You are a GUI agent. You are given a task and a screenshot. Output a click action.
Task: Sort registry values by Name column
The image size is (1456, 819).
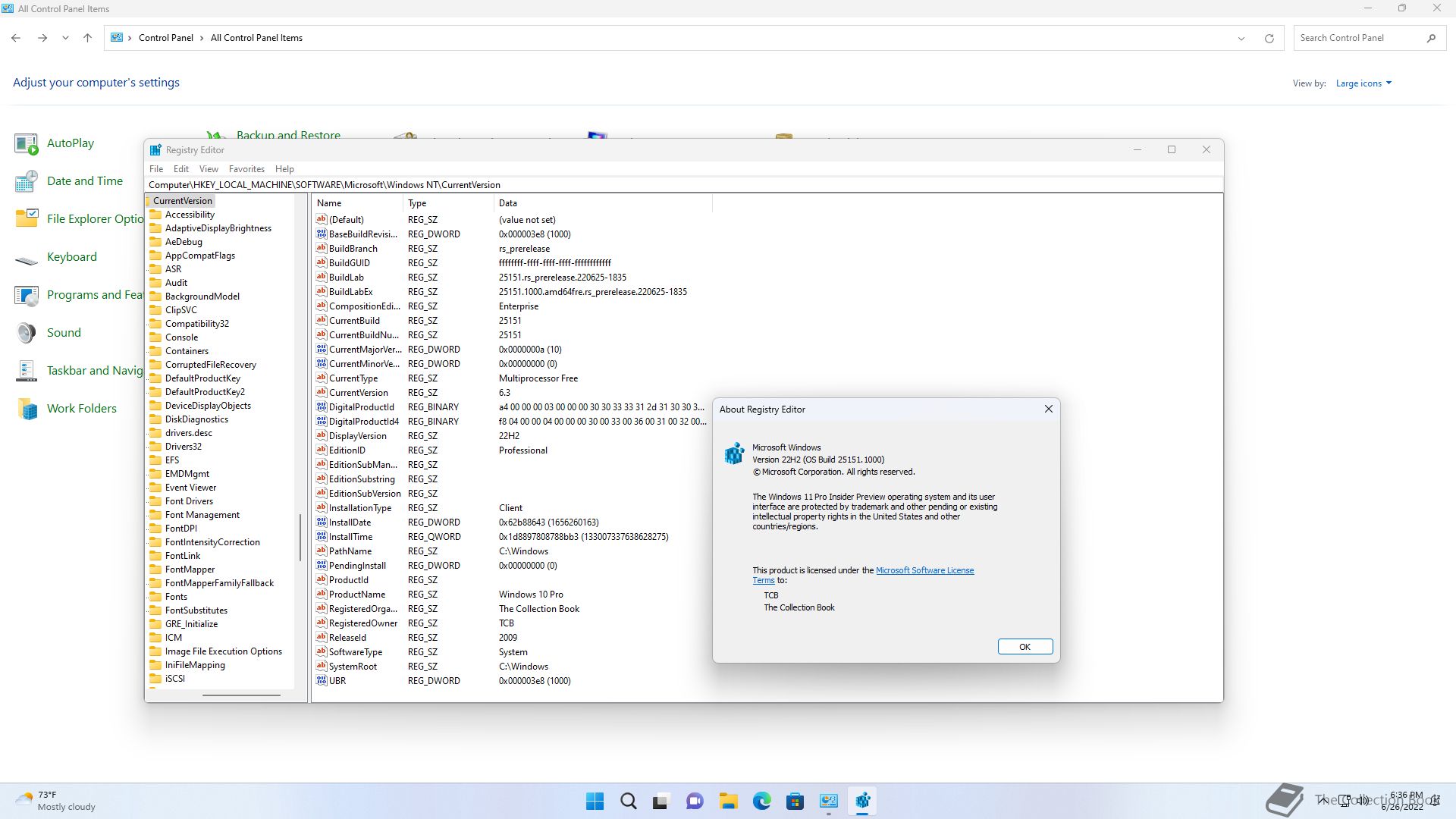pyautogui.click(x=357, y=203)
